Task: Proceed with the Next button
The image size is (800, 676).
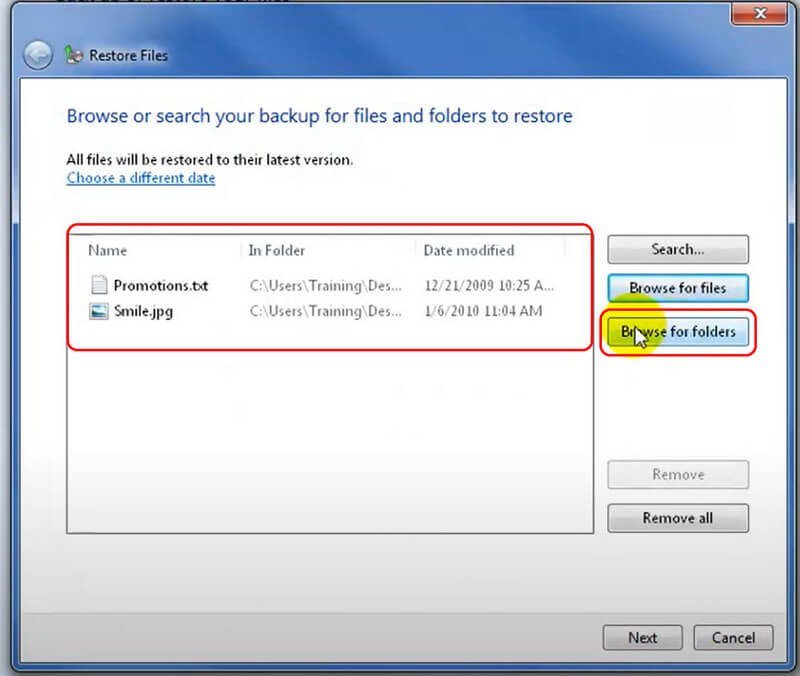Action: point(642,638)
